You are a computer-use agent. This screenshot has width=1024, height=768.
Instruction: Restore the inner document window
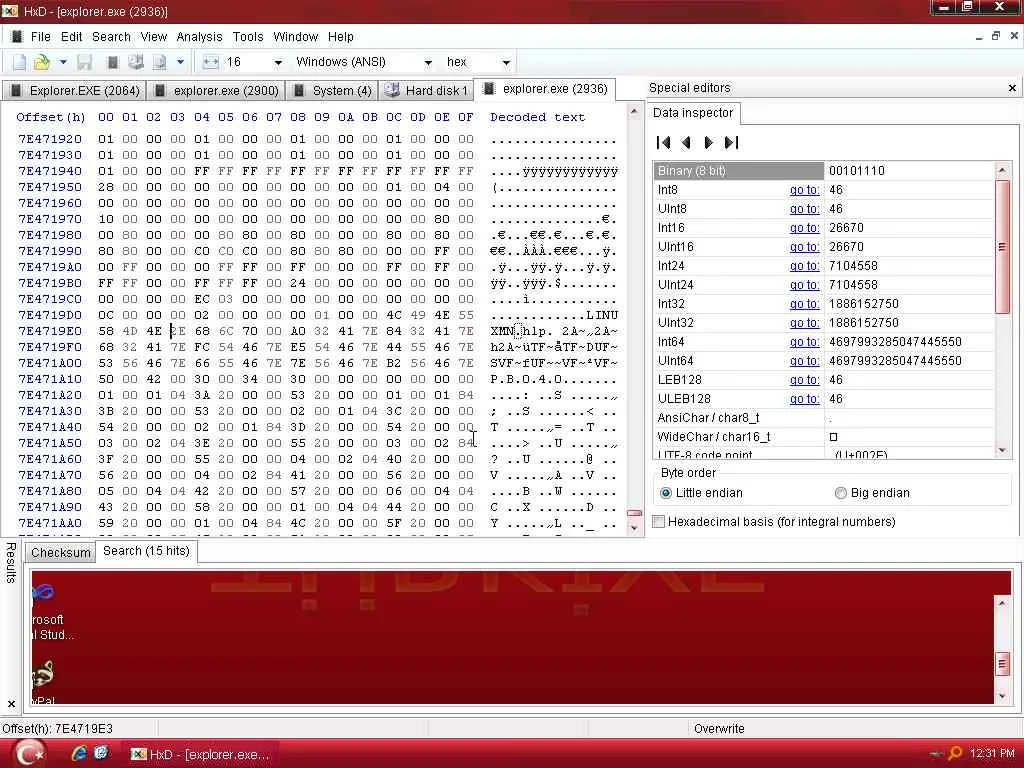(995, 37)
